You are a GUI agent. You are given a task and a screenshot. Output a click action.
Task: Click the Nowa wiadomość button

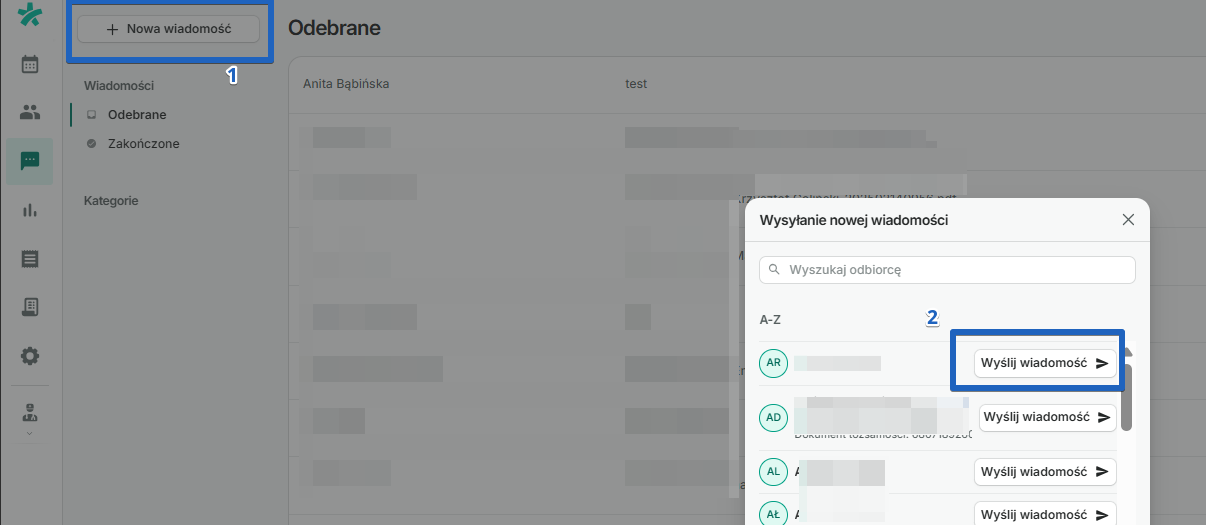click(169, 30)
